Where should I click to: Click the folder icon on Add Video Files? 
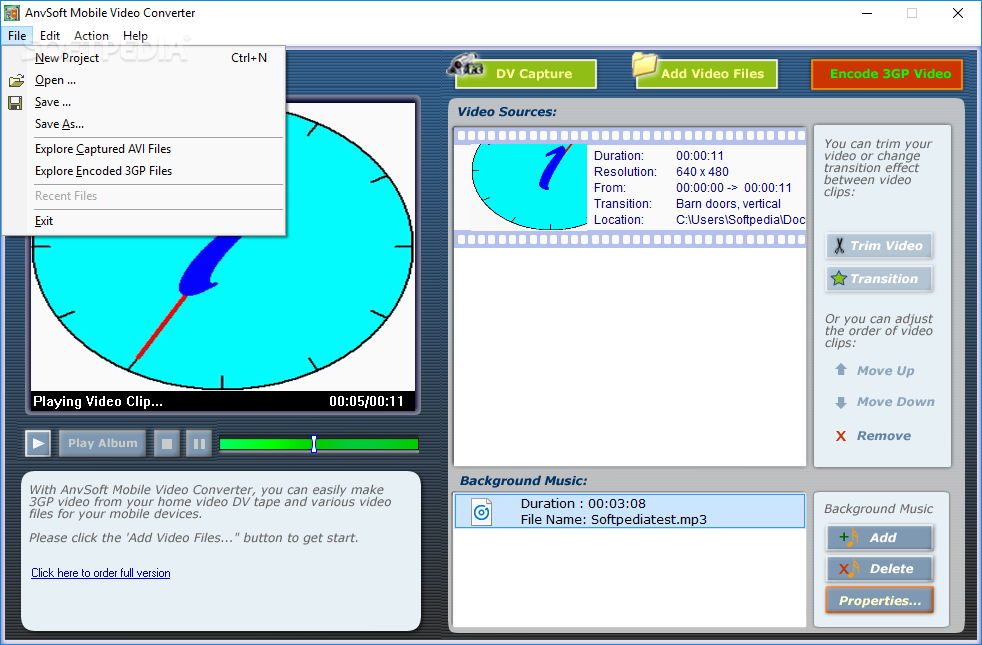coord(644,64)
